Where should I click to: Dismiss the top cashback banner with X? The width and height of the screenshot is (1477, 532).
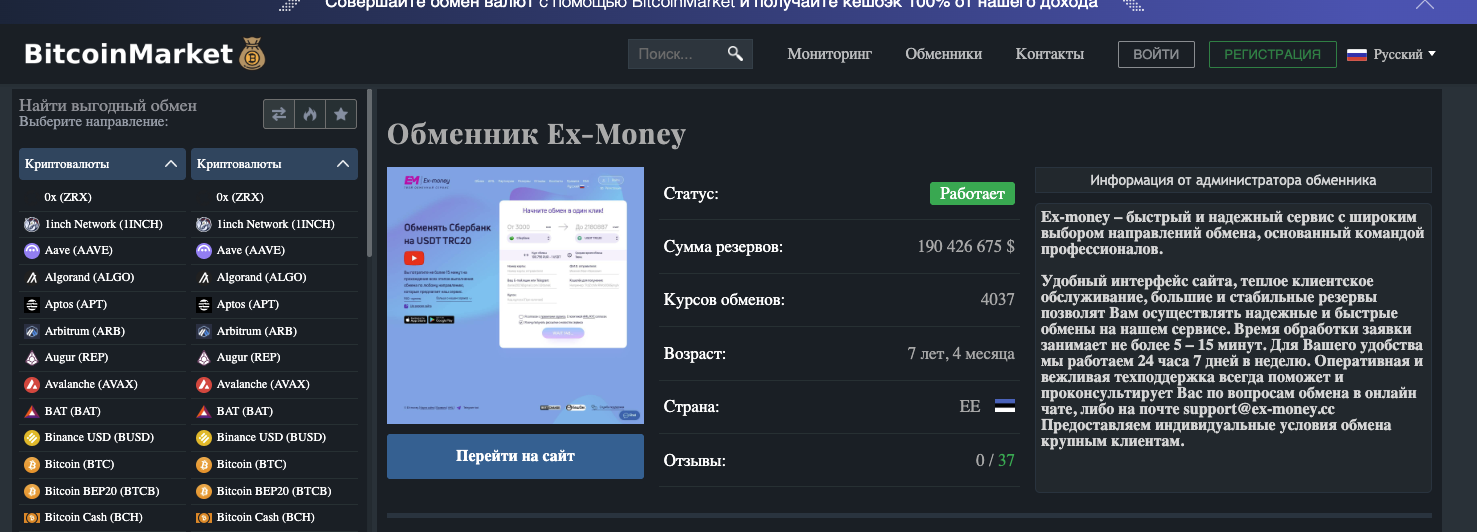coord(1424,4)
